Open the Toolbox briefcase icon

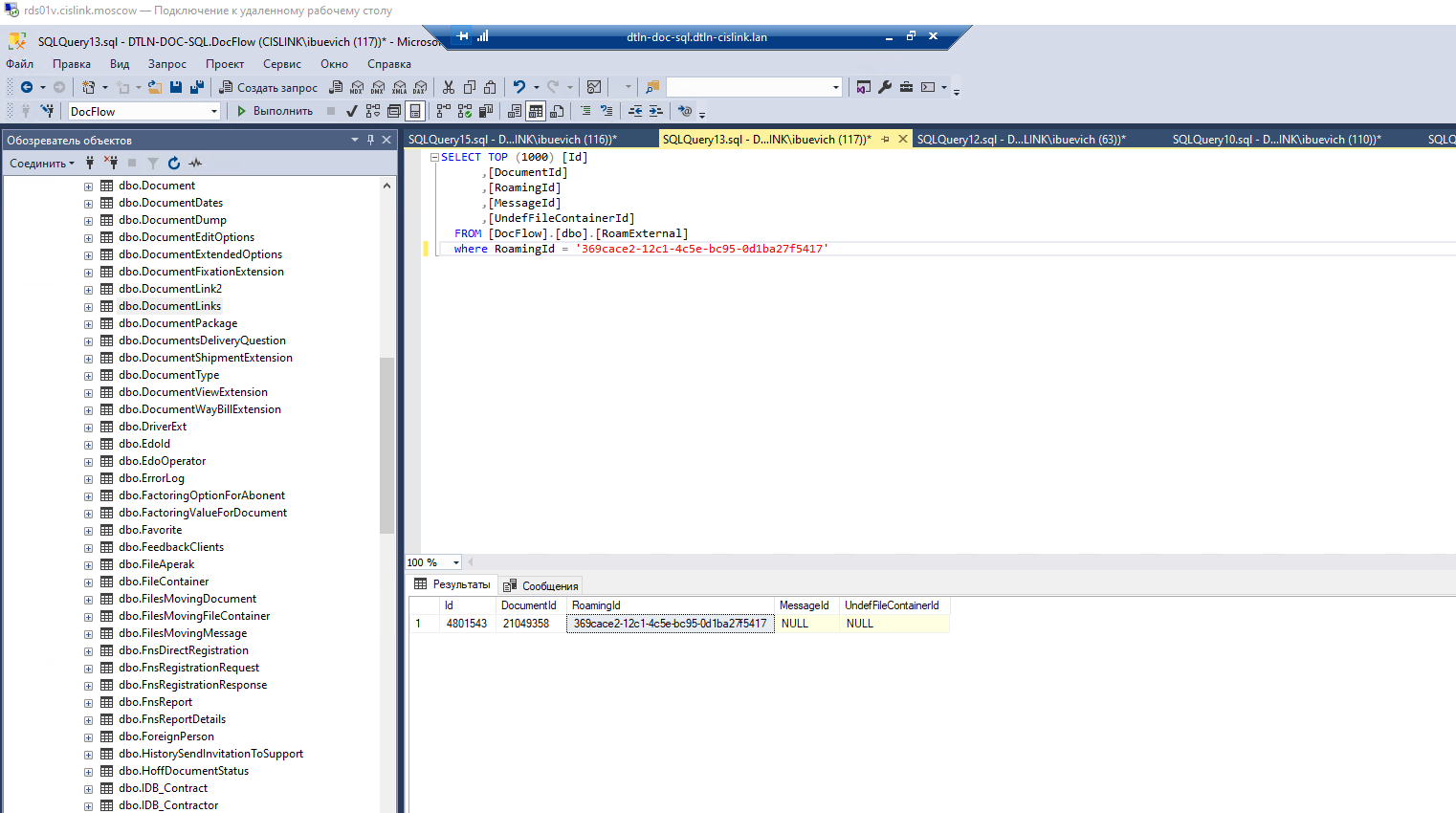(x=906, y=87)
